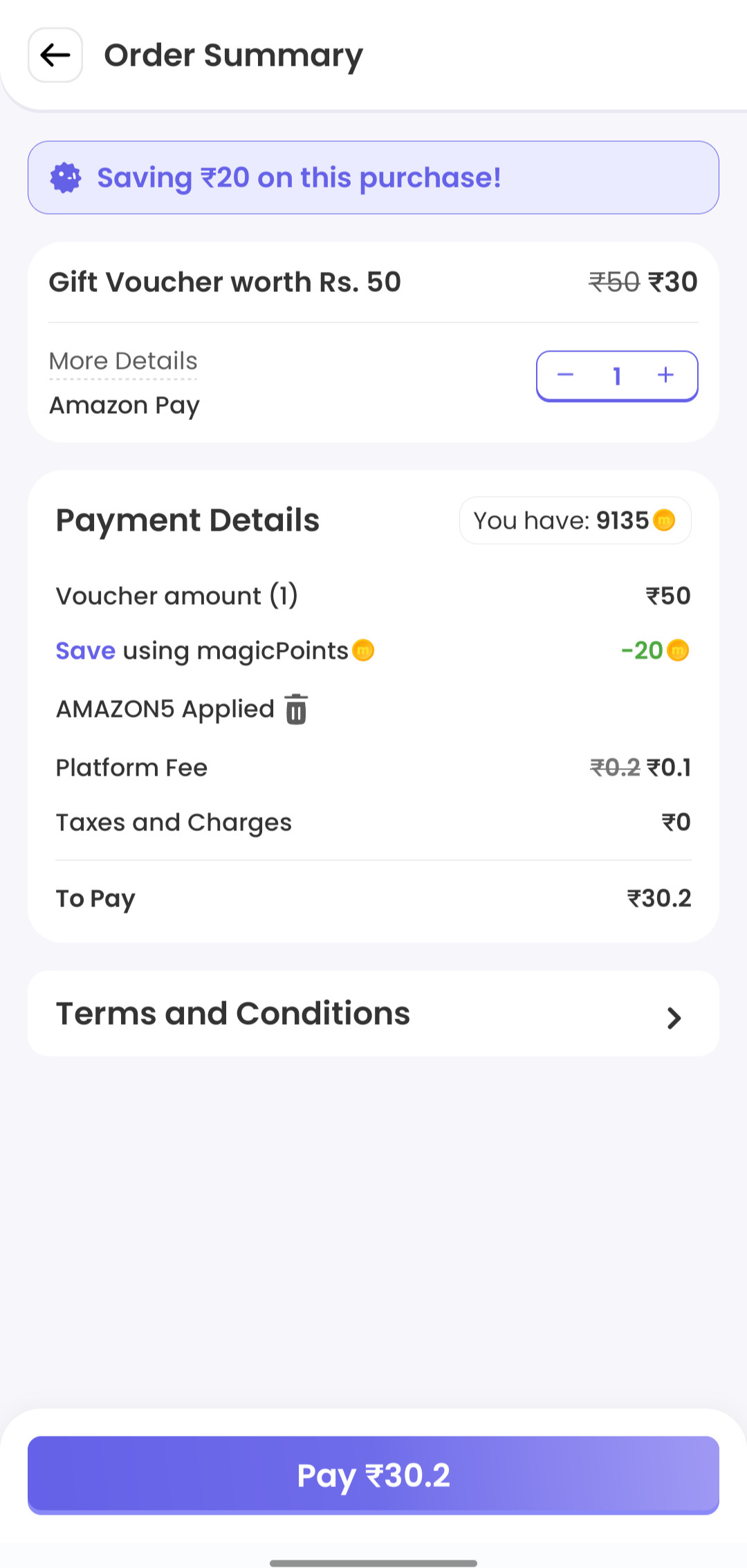Screen dimensions: 747x1568
Task: Open More Details for the voucher
Action: tap(123, 361)
